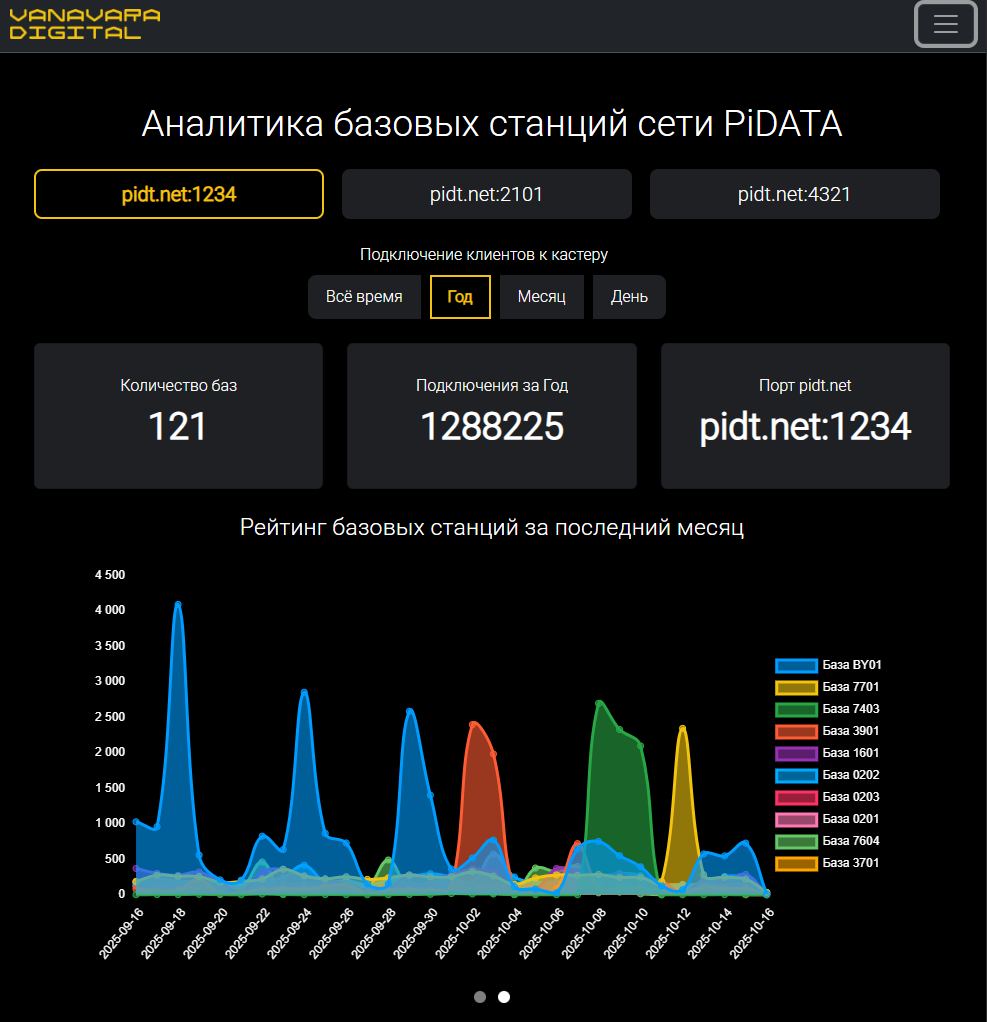Open the hamburger navigation menu
The image size is (987, 1022).
point(945,24)
